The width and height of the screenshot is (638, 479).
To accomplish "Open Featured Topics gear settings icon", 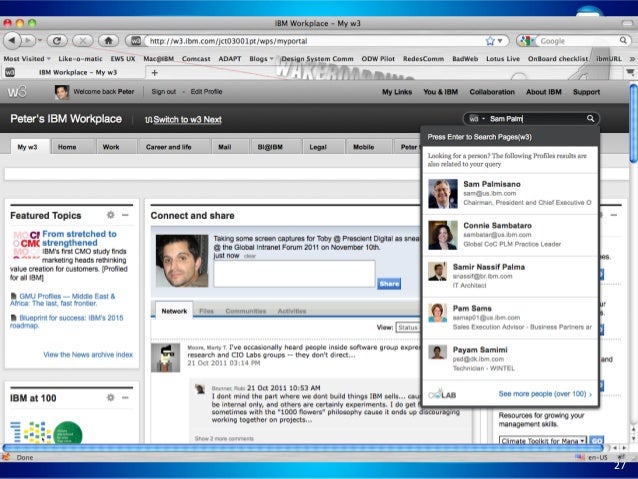I will pyautogui.click(x=110, y=215).
